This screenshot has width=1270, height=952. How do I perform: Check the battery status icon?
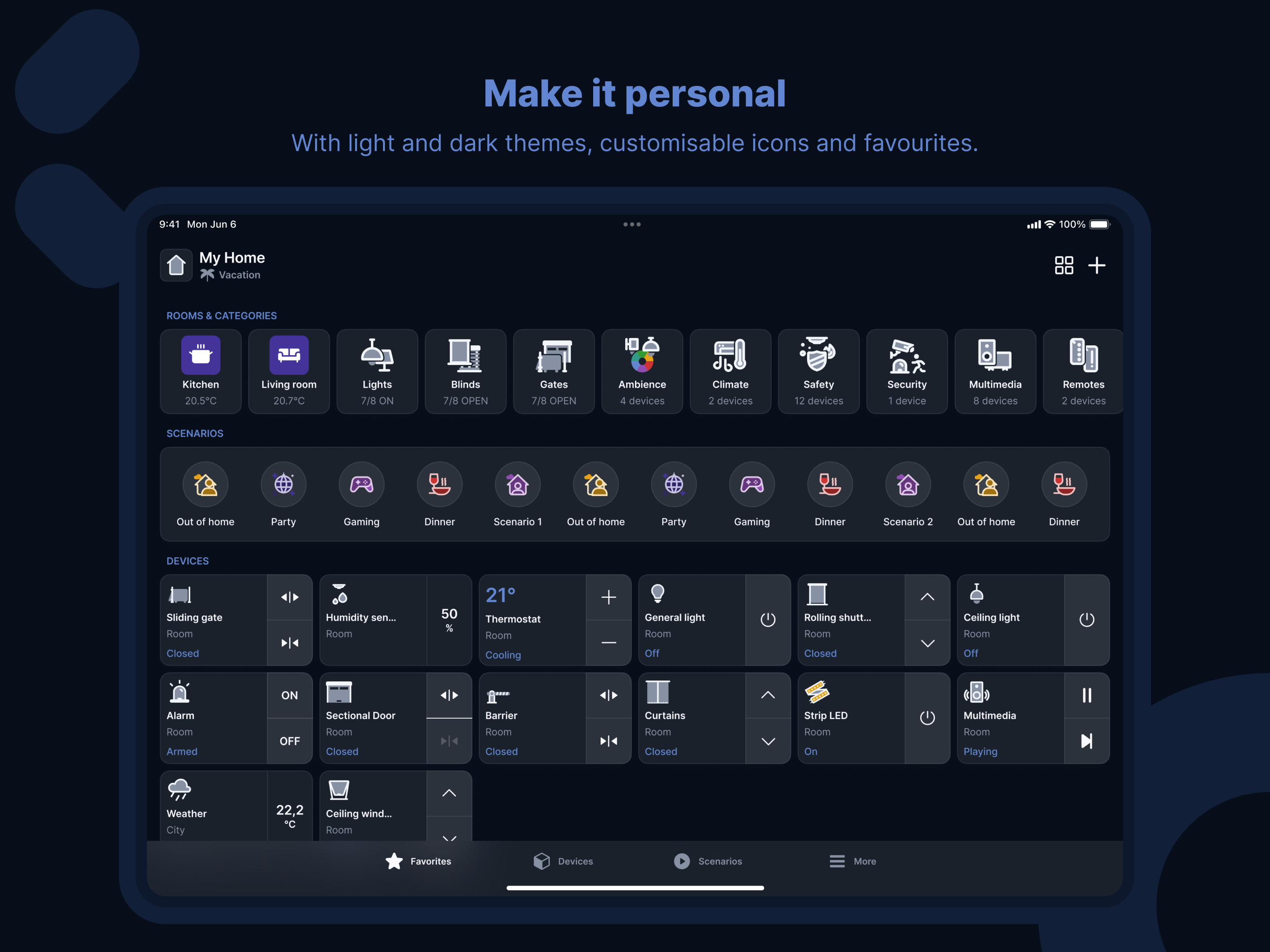pos(1099,225)
